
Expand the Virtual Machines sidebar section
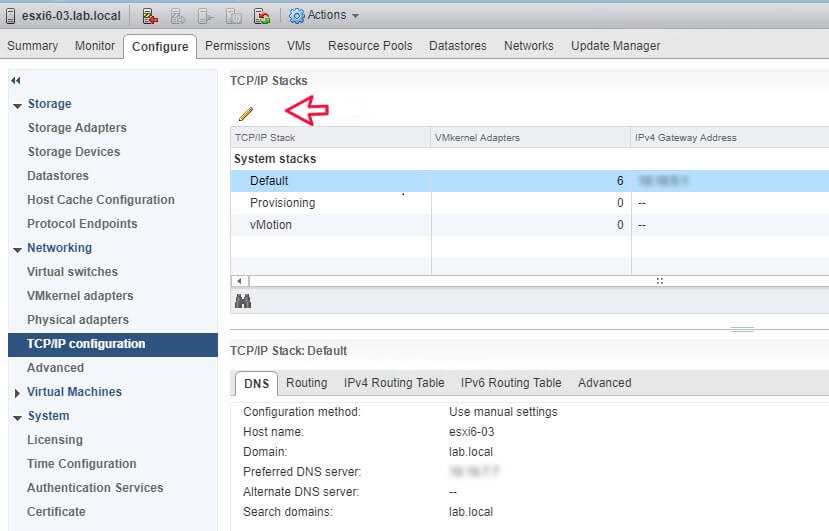point(17,393)
